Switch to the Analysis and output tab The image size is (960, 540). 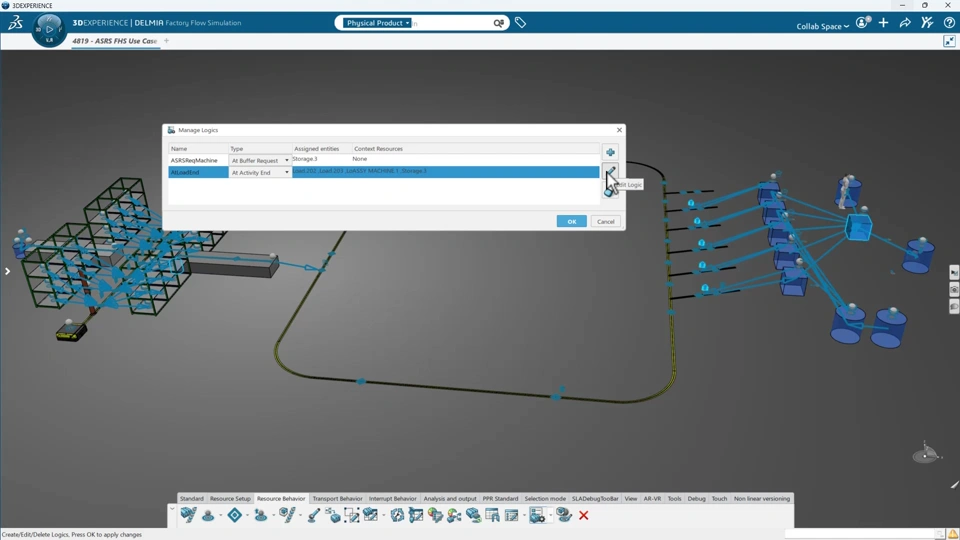click(x=449, y=499)
